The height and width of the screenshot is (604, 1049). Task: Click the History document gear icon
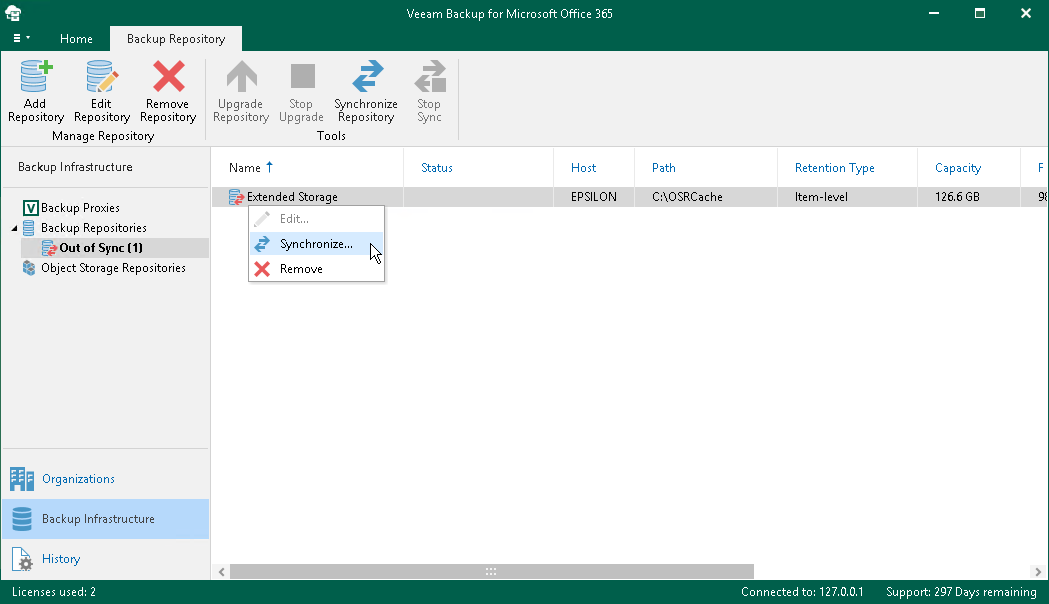click(22, 559)
